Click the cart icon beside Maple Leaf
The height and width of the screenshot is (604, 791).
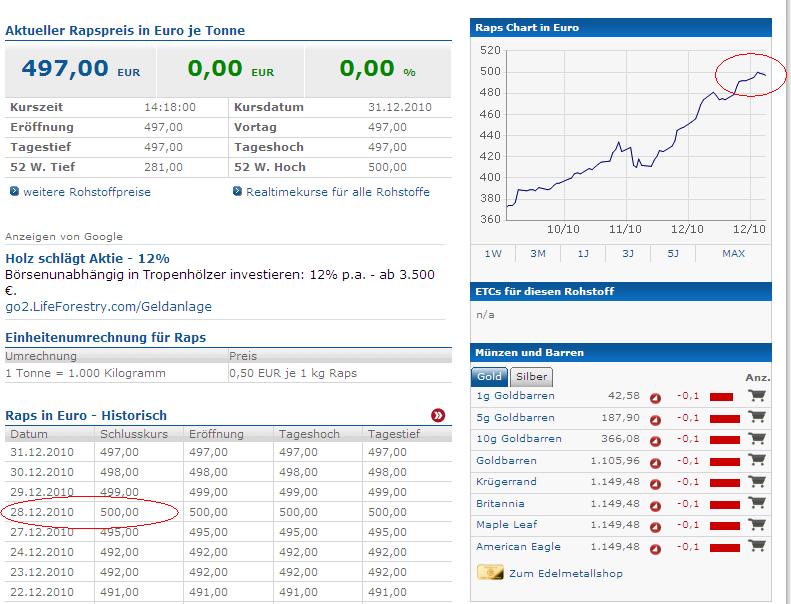757,525
